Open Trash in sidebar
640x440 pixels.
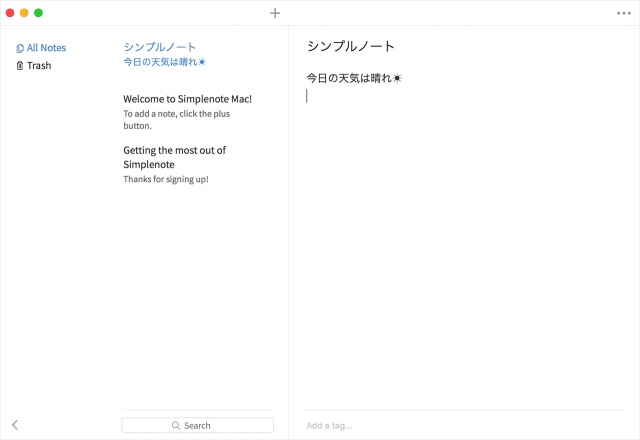[x=34, y=65]
